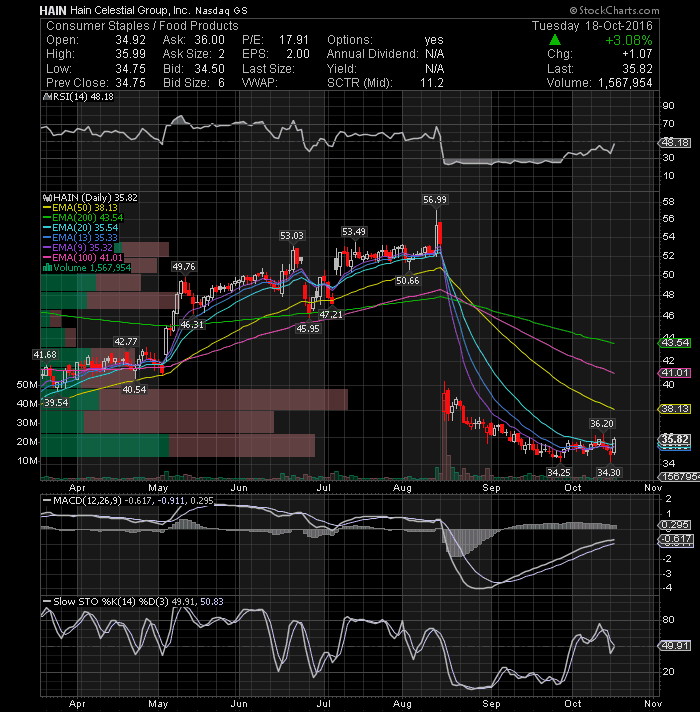Click the 'EMA(200) 43.54' legend entry
The height and width of the screenshot is (712, 700).
click(x=88, y=218)
